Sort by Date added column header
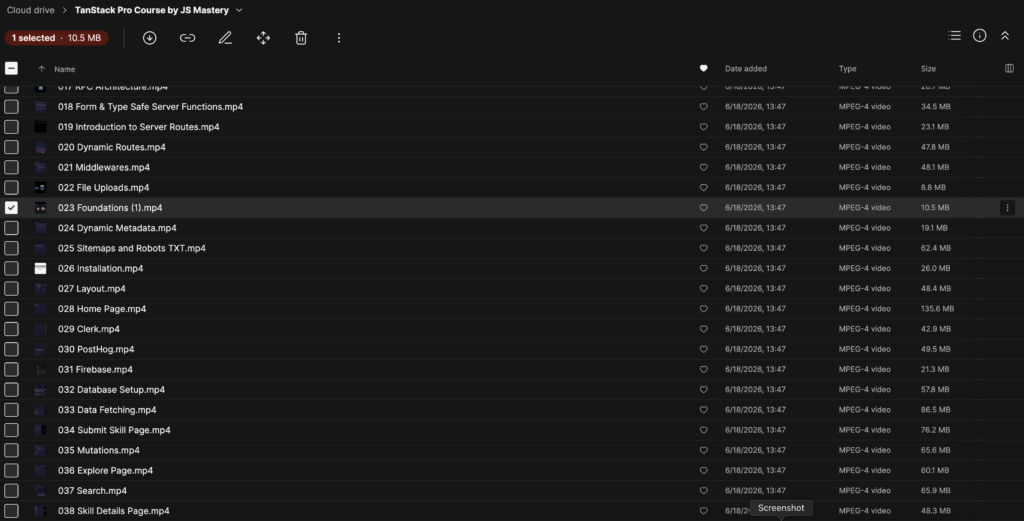 (746, 69)
